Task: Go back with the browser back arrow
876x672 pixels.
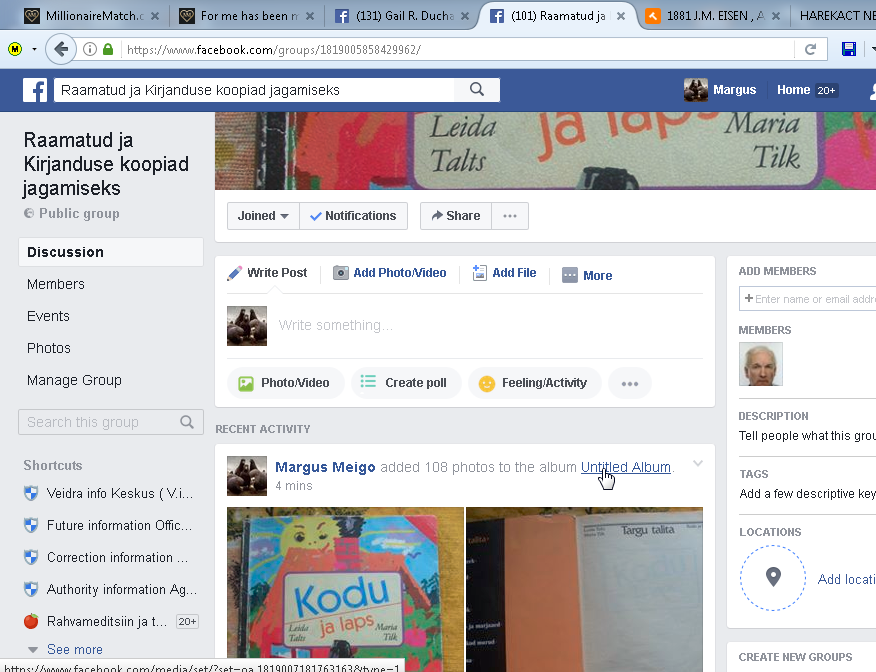Action: pyautogui.click(x=60, y=50)
